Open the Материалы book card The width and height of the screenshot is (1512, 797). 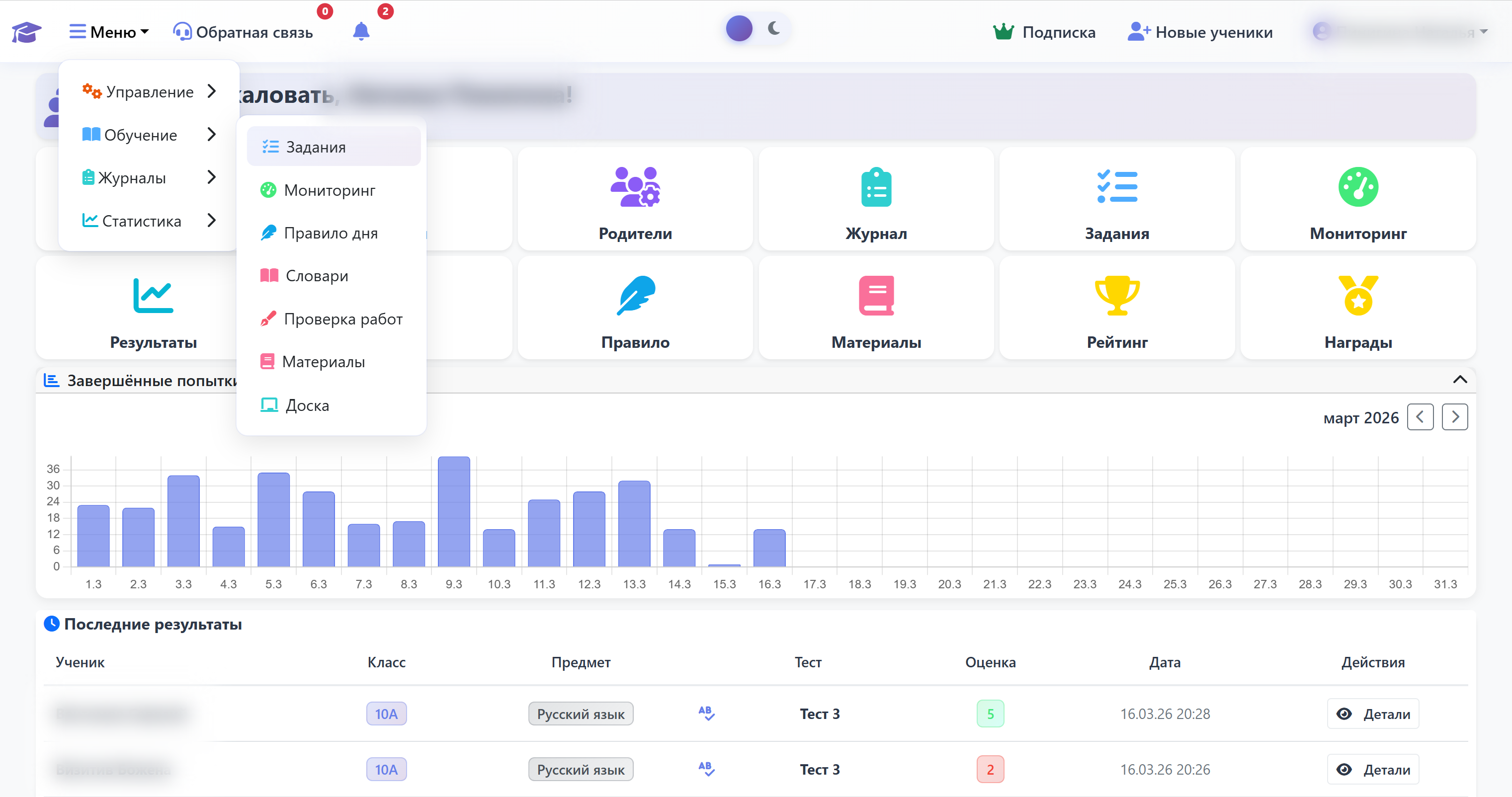tap(876, 308)
